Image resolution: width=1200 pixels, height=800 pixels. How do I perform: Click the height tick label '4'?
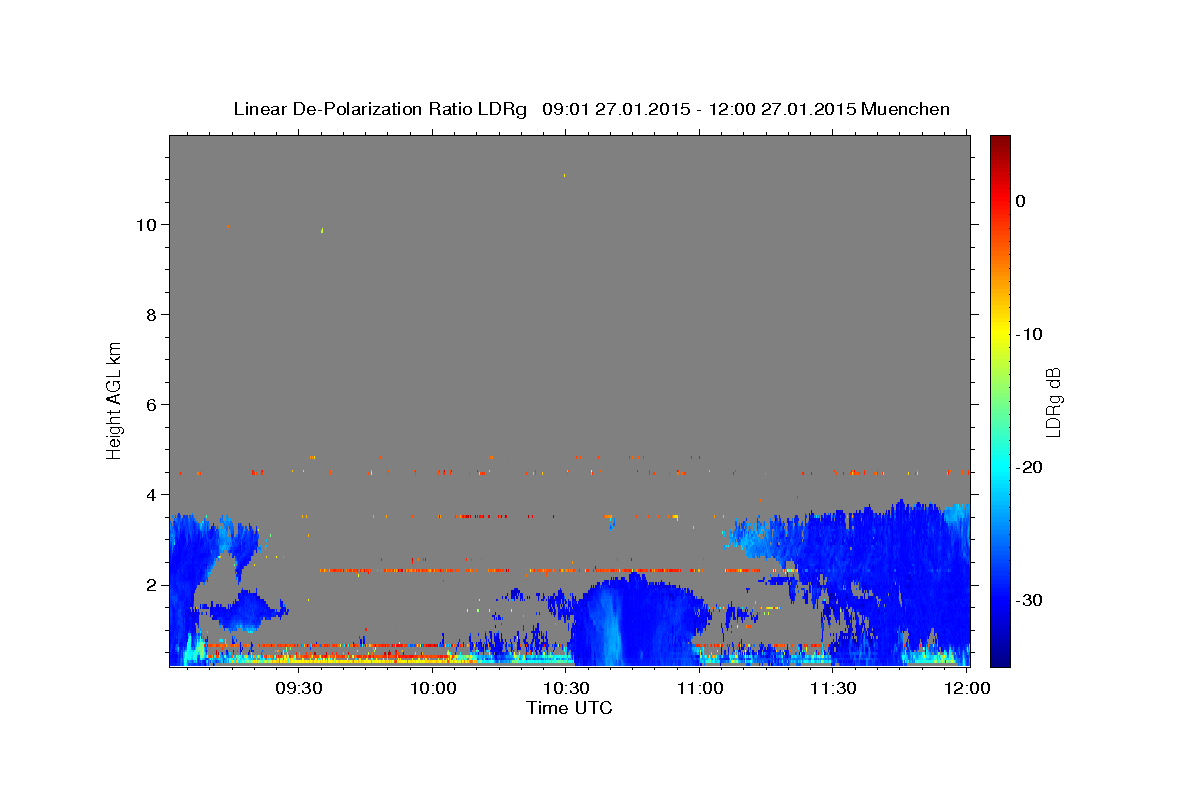click(153, 495)
